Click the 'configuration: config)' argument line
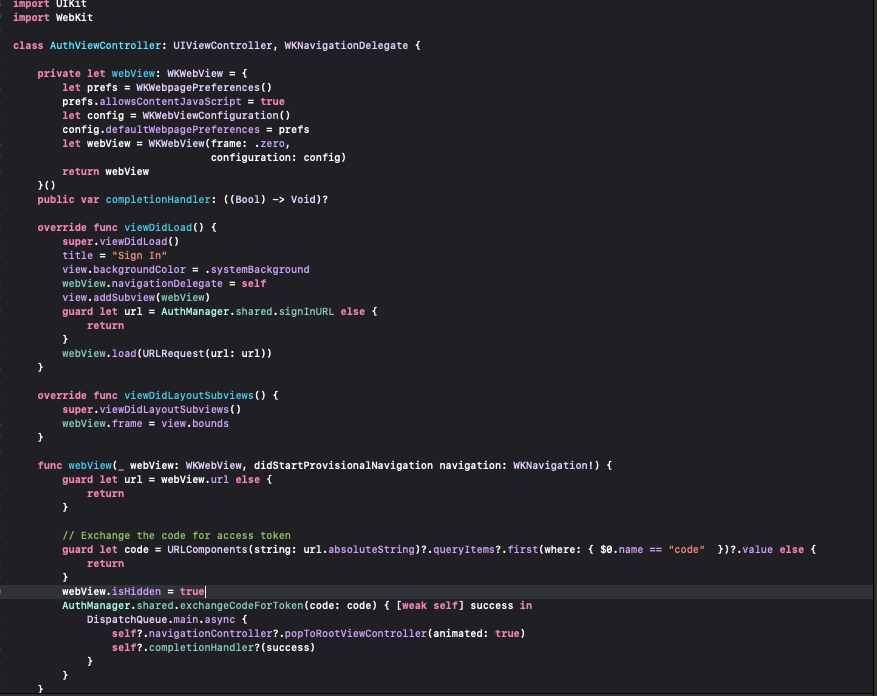The width and height of the screenshot is (877, 696). tap(279, 157)
